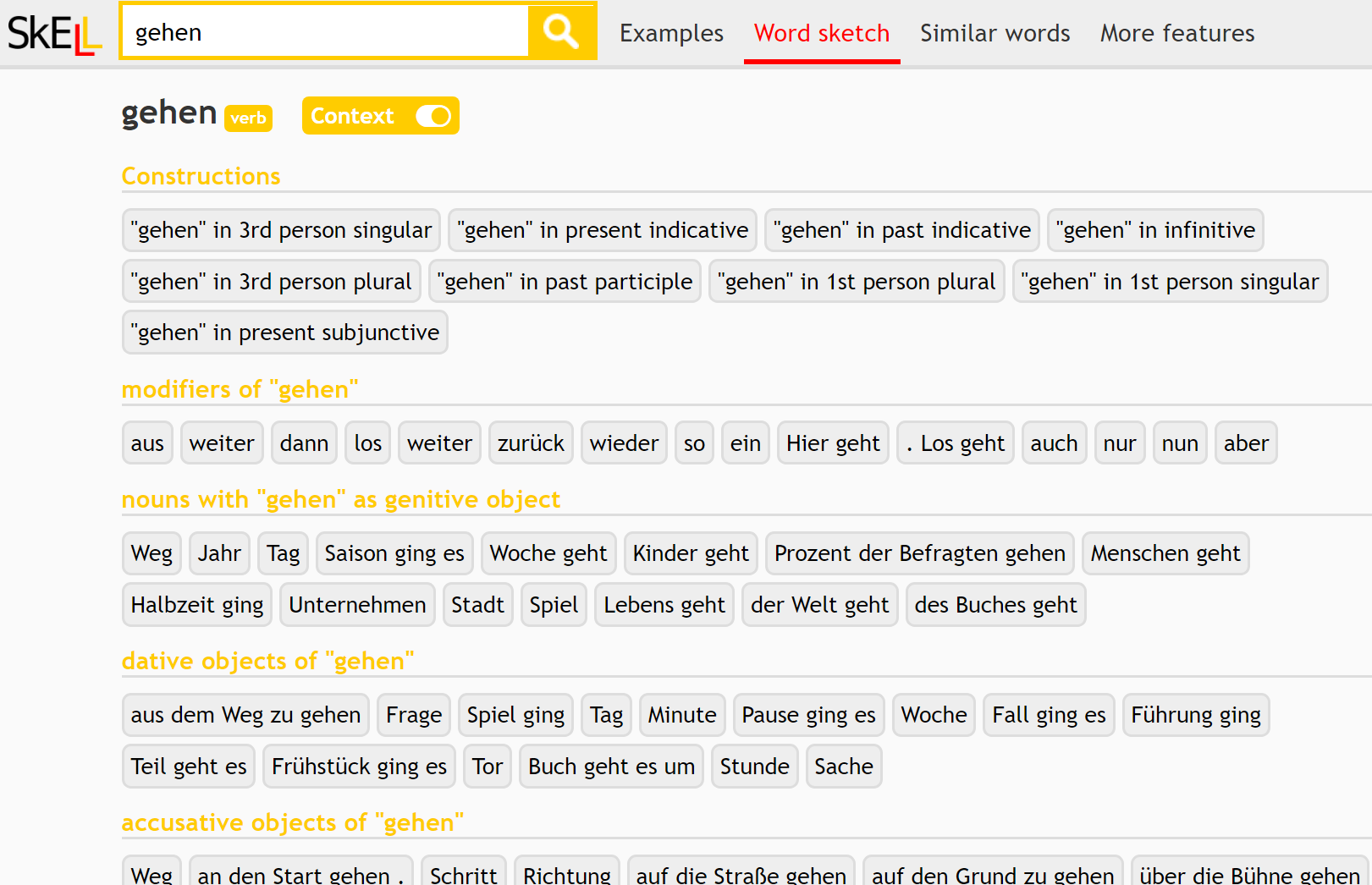1372x885 pixels.
Task: Toggle the Context switch
Action: point(433,116)
